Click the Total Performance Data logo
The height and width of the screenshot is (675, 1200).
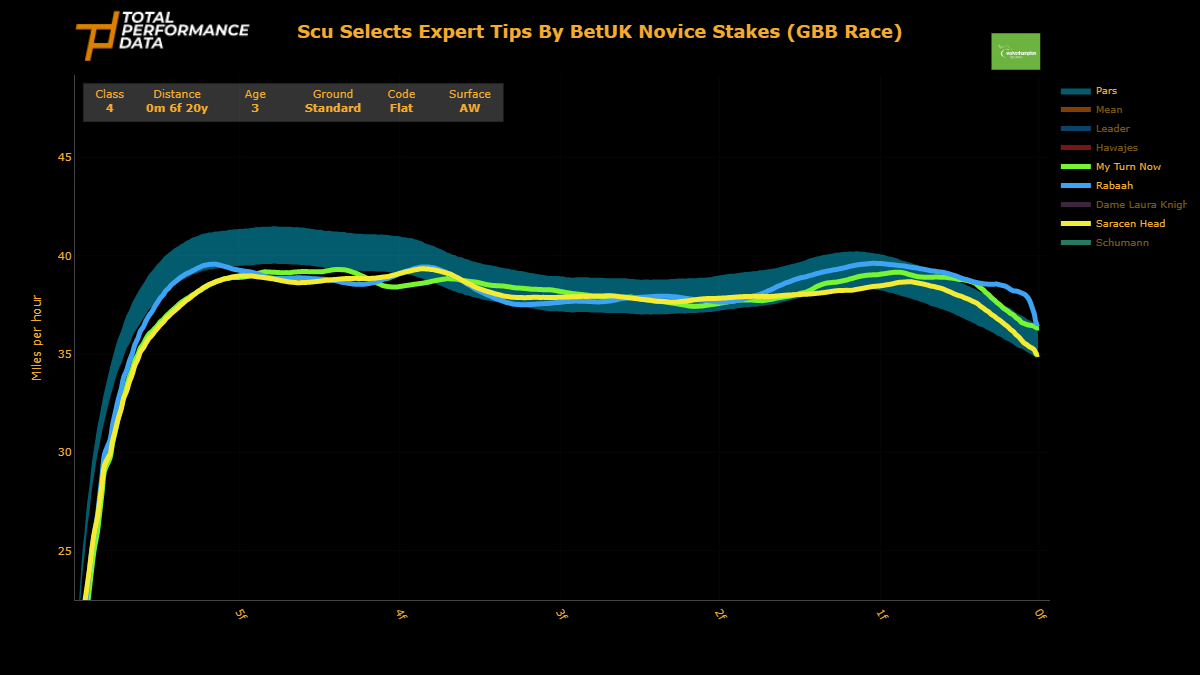point(162,35)
